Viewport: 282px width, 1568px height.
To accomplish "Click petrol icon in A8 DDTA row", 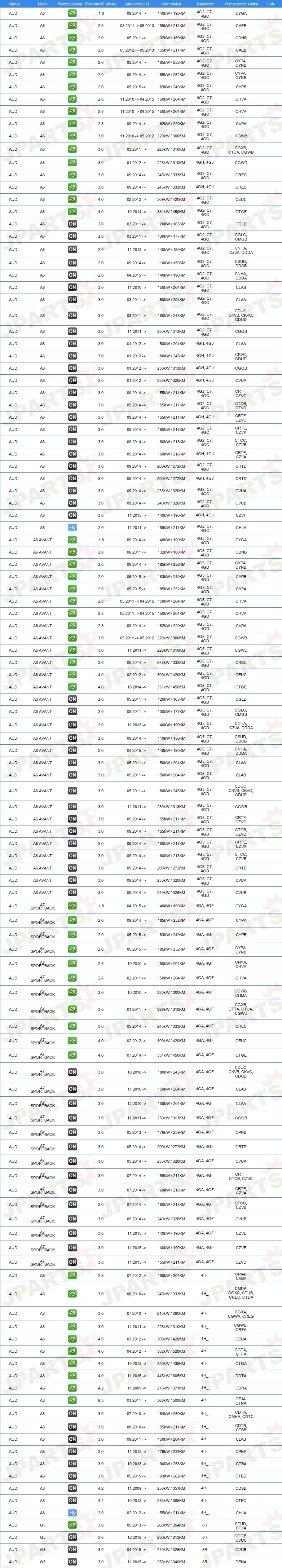I will 72,1376.
